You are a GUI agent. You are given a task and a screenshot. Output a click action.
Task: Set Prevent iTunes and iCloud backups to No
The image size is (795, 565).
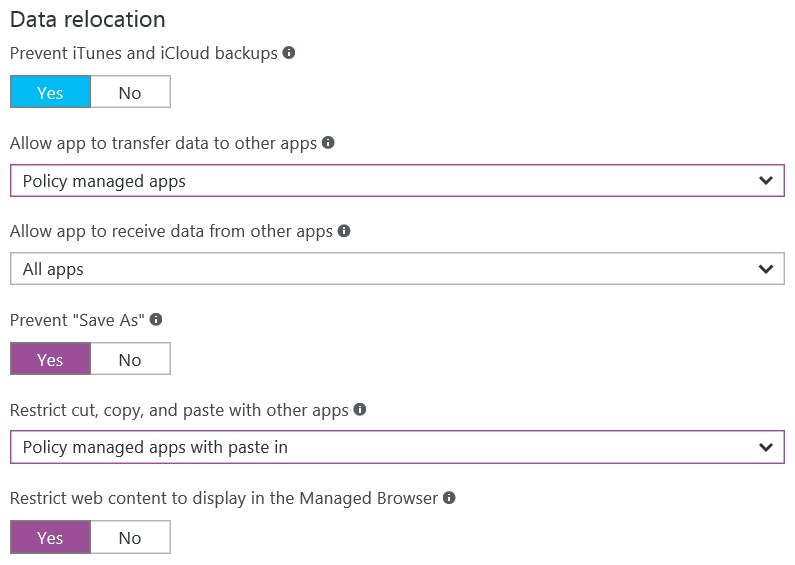[x=130, y=93]
